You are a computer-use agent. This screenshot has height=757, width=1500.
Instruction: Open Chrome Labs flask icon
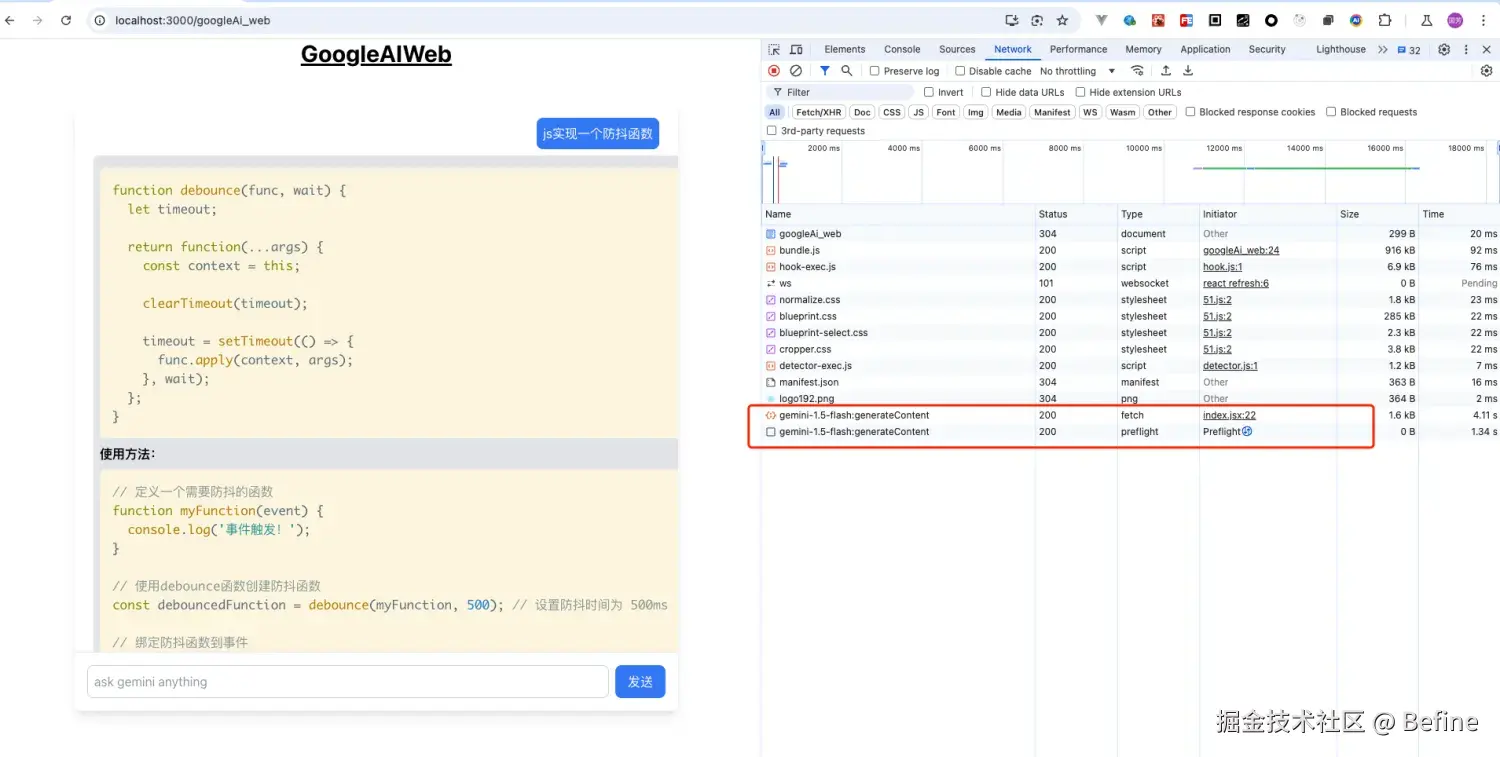[x=1427, y=20]
